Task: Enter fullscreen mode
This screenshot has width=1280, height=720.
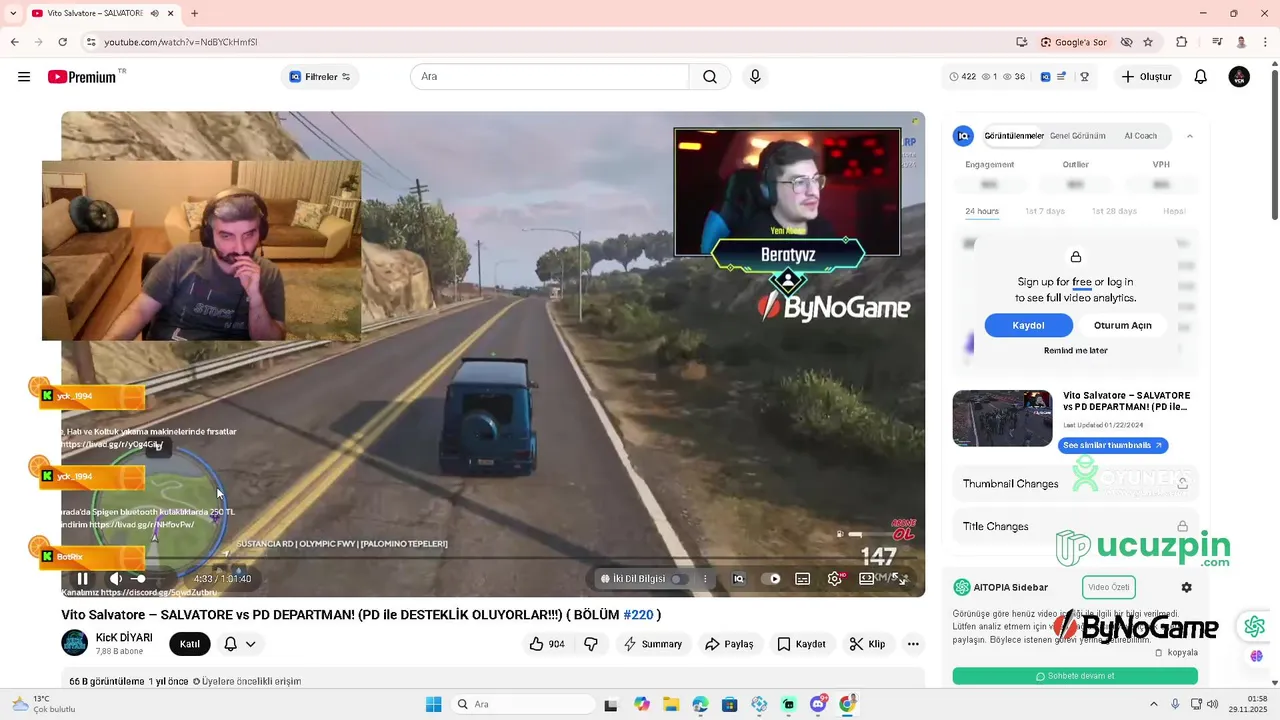Action: 902,578
